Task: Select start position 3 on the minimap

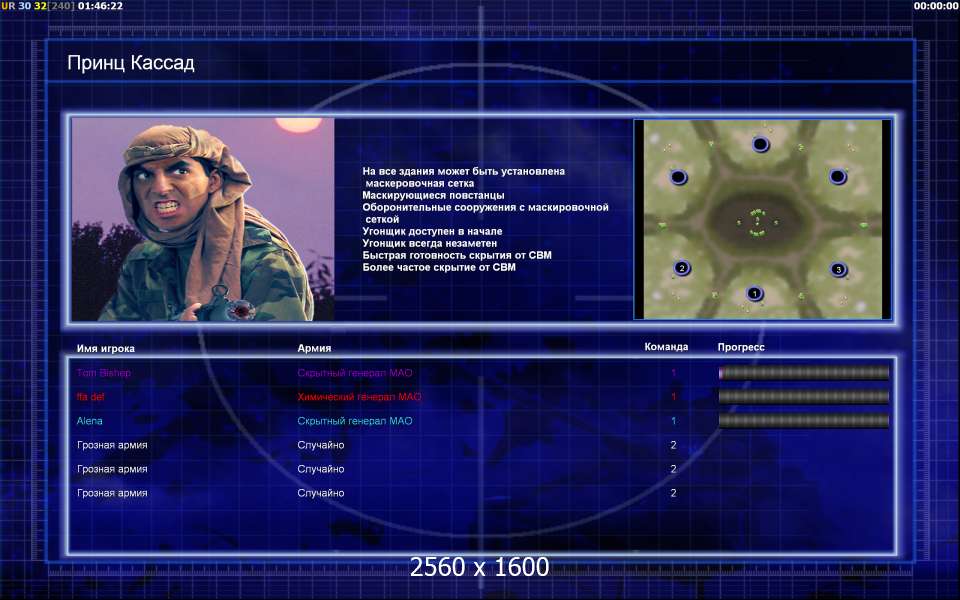Action: [838, 269]
